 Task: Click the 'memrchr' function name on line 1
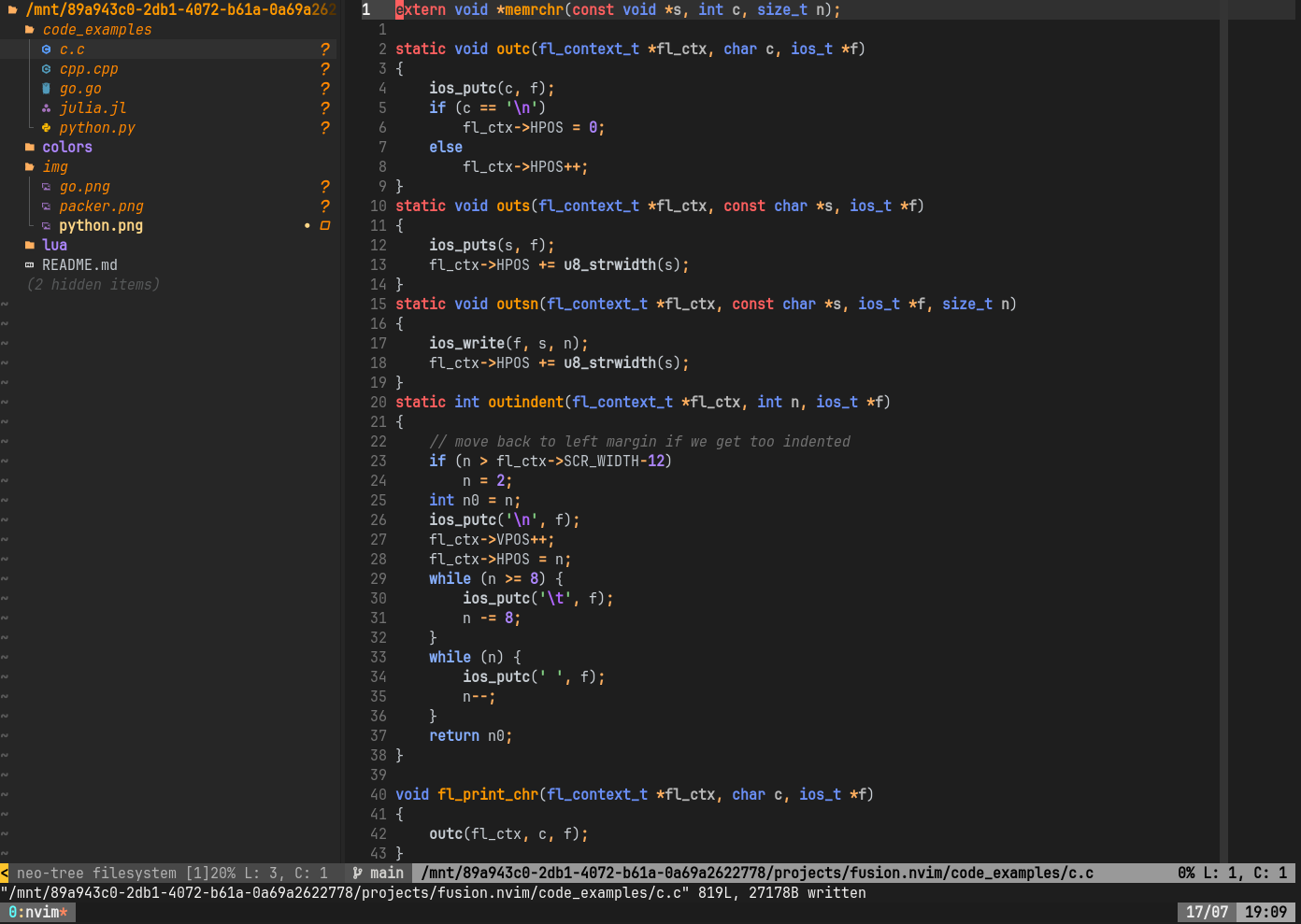coord(535,9)
